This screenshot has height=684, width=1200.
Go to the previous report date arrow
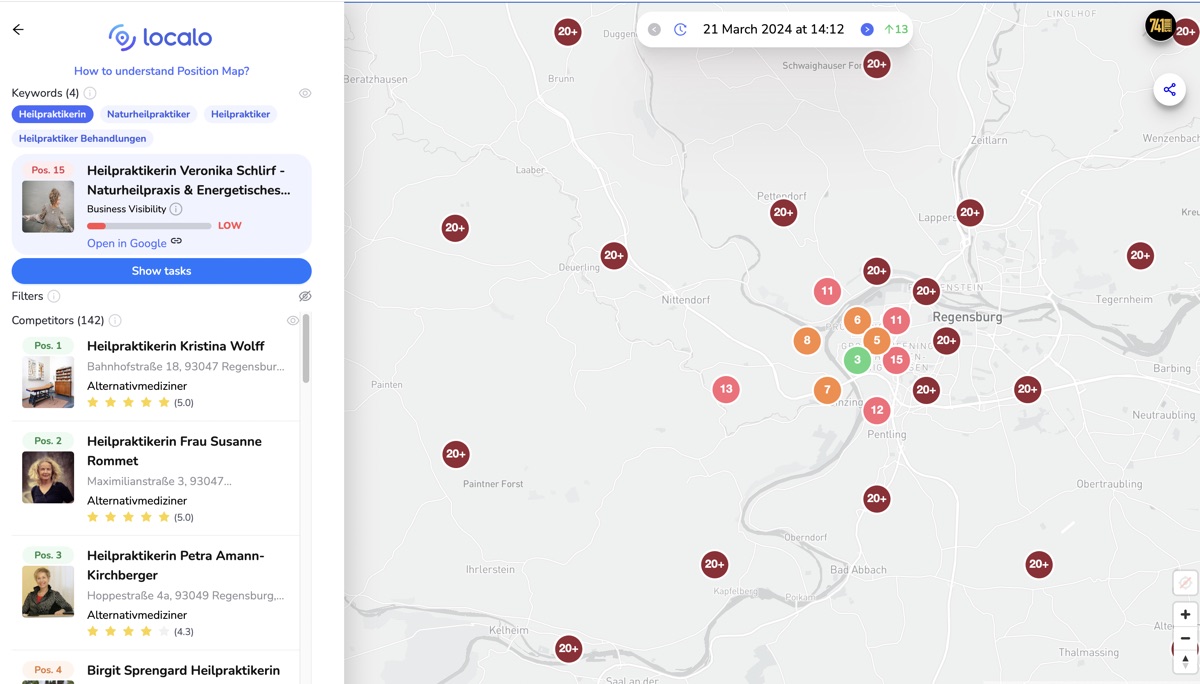[654, 29]
